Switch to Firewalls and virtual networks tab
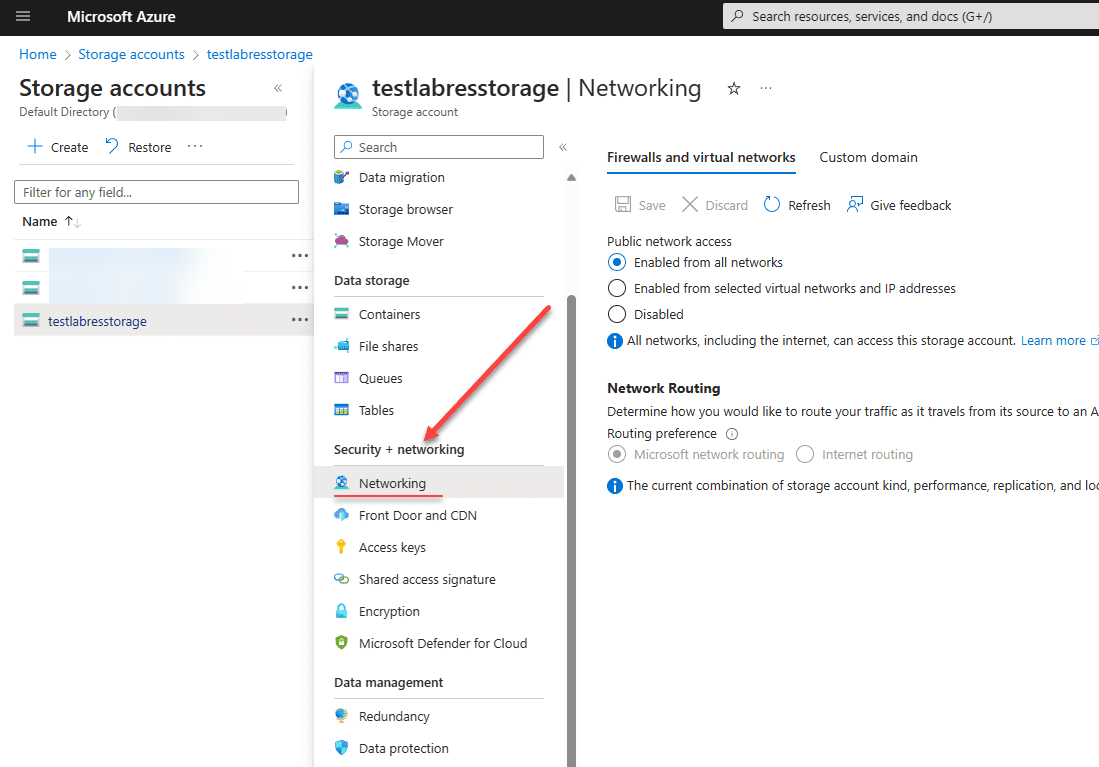 701,158
